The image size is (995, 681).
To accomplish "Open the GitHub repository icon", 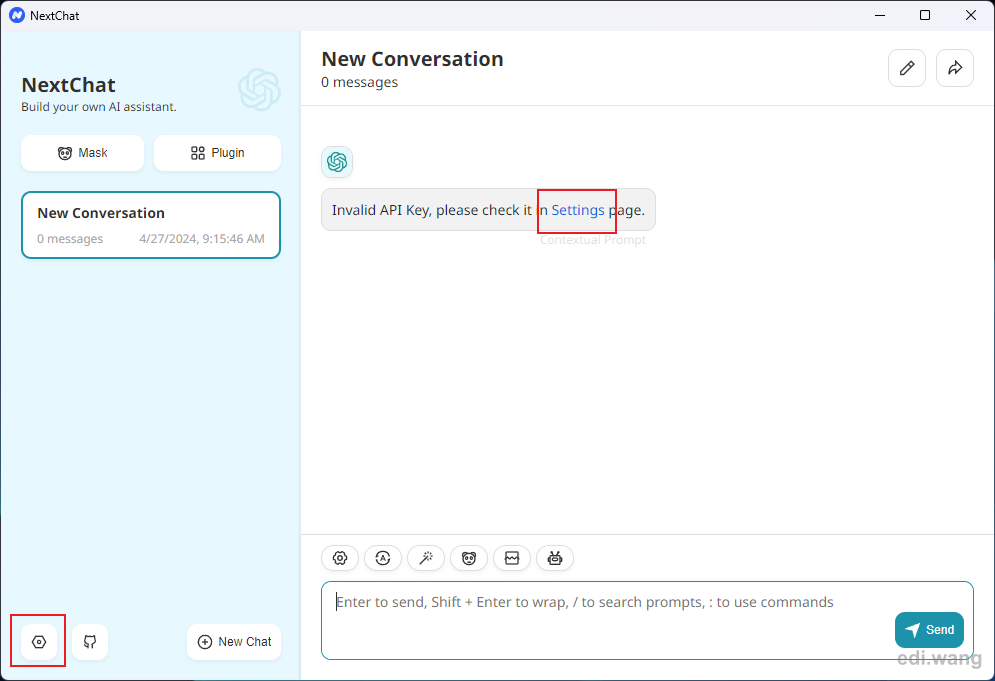I will click(x=90, y=642).
